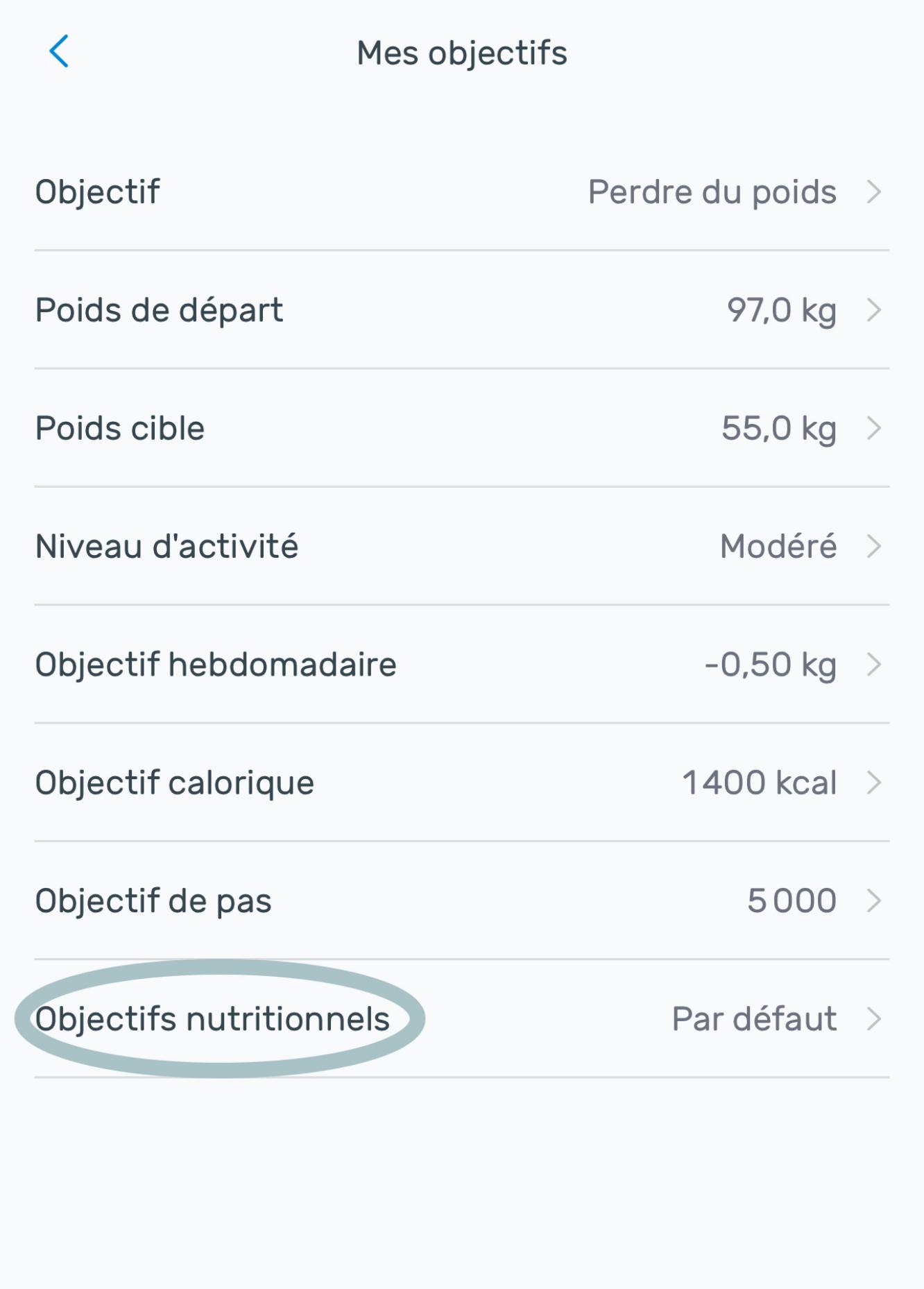Expand Objectifs nutritionnels chevron

[873, 1019]
